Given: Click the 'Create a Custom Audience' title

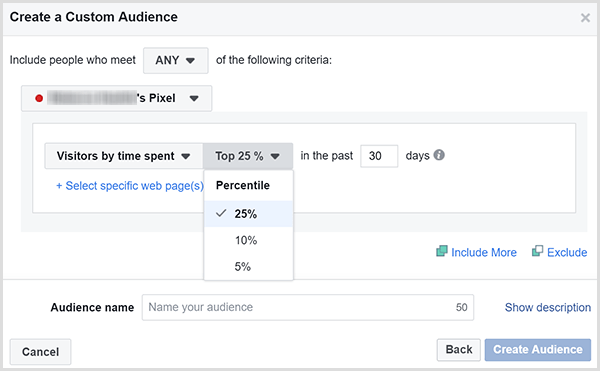Looking at the screenshot, I should coord(94,17).
